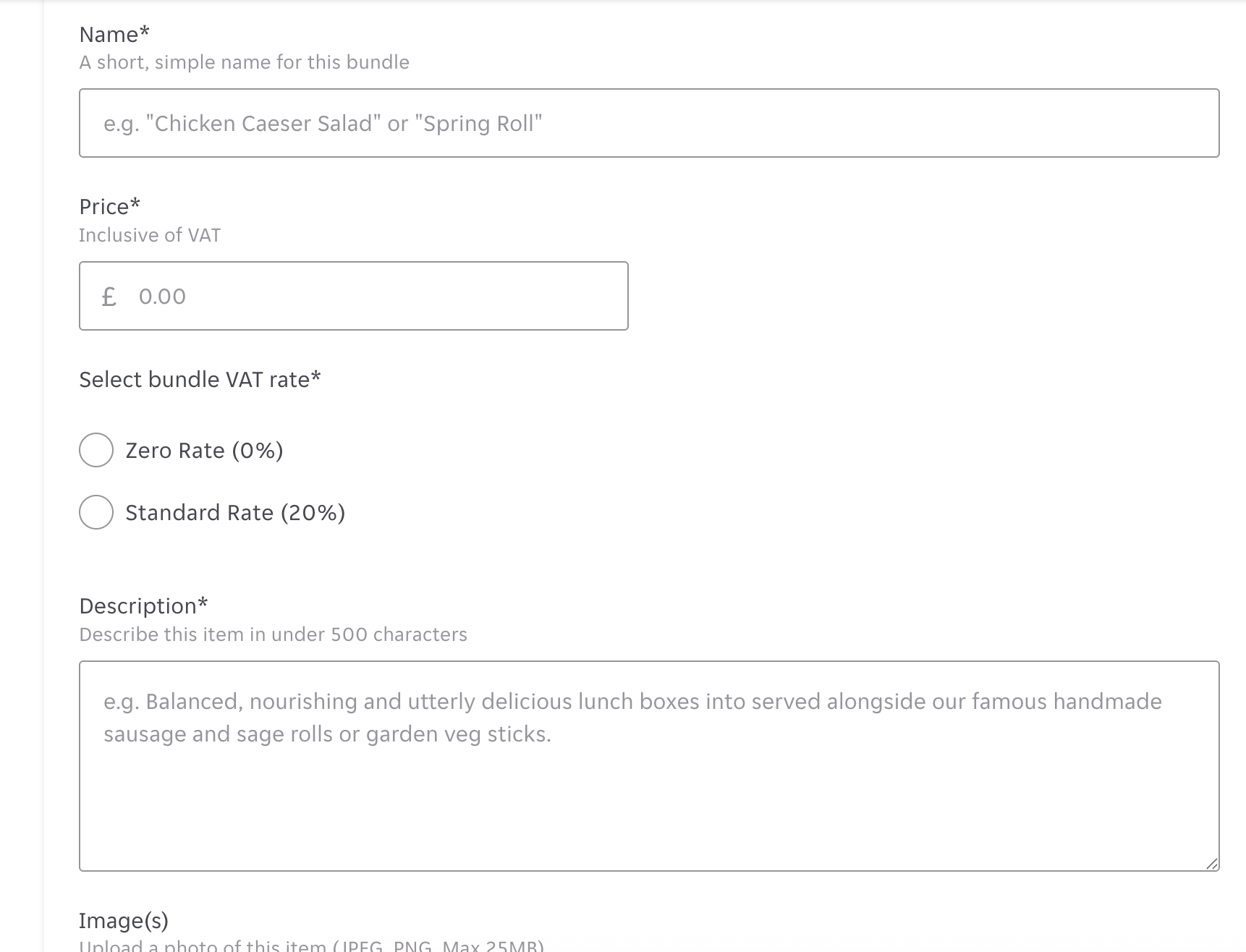The height and width of the screenshot is (952, 1246).
Task: Click the photo upload instructions text
Action: point(311,944)
